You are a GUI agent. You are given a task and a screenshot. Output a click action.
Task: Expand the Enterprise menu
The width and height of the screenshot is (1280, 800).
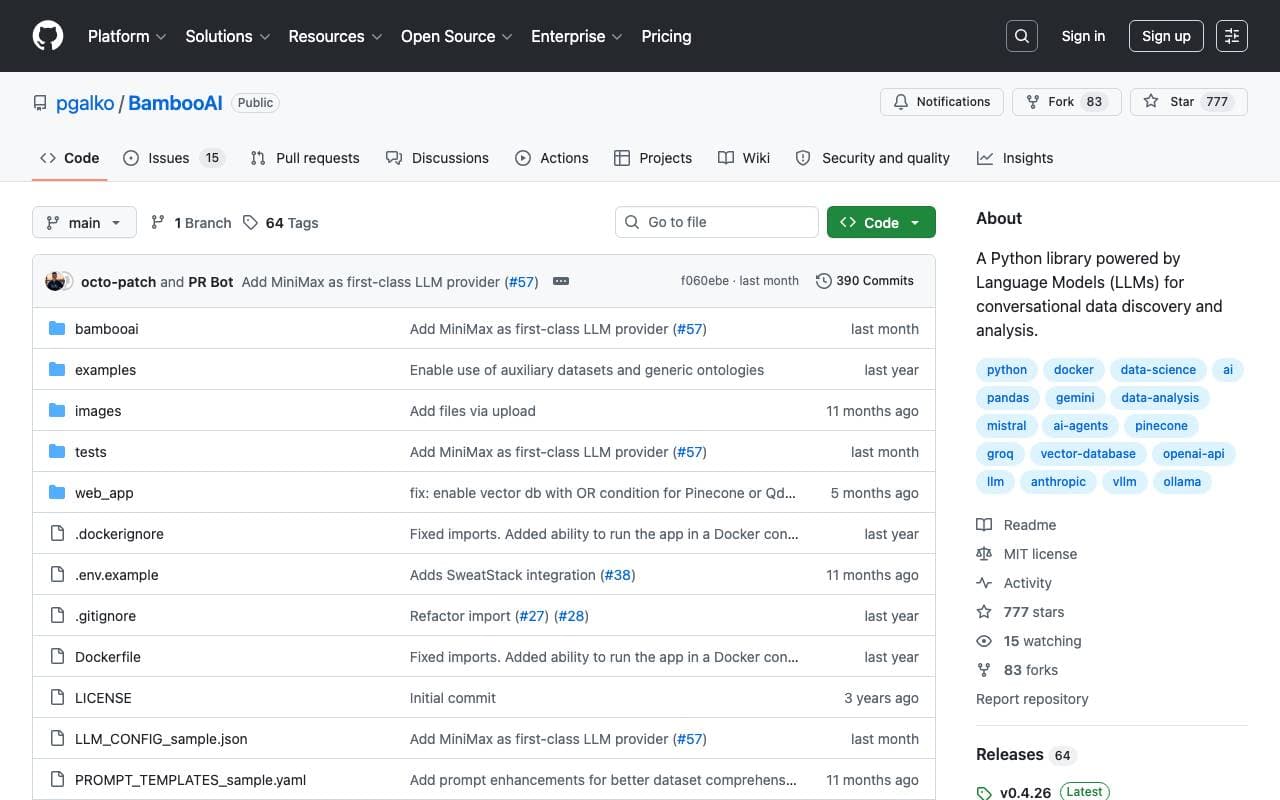[576, 36]
